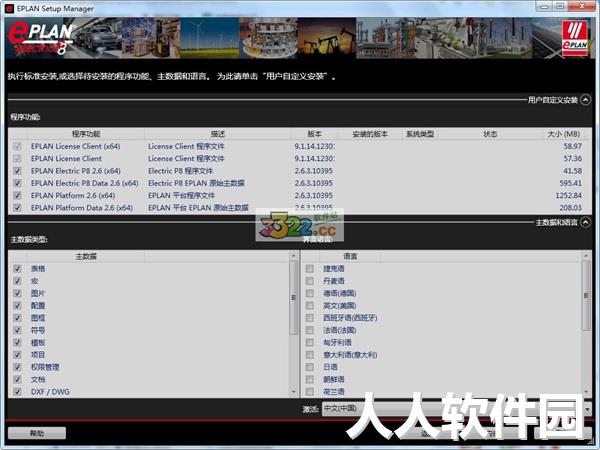Click the 状态 column header

point(490,134)
